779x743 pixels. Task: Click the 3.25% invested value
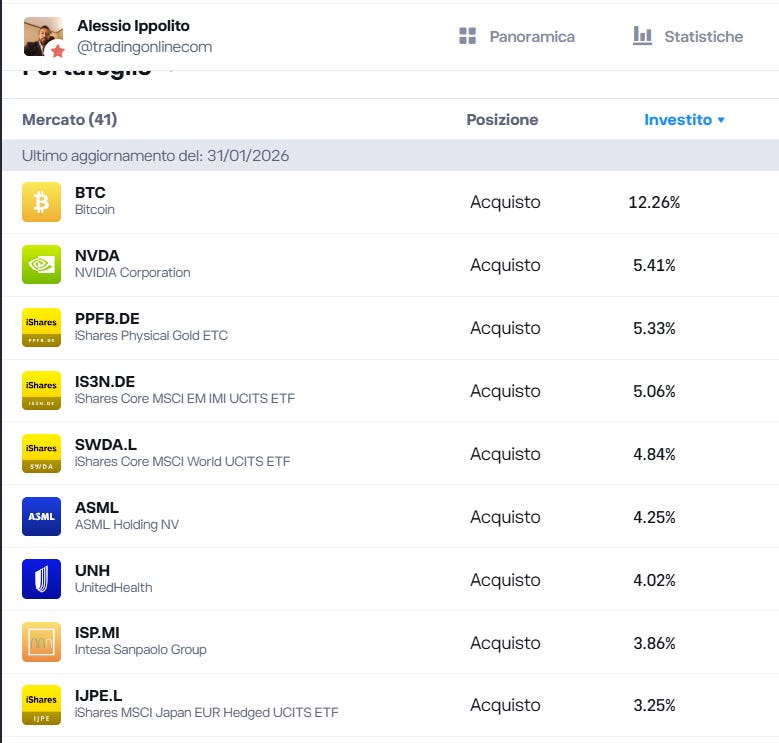click(654, 705)
